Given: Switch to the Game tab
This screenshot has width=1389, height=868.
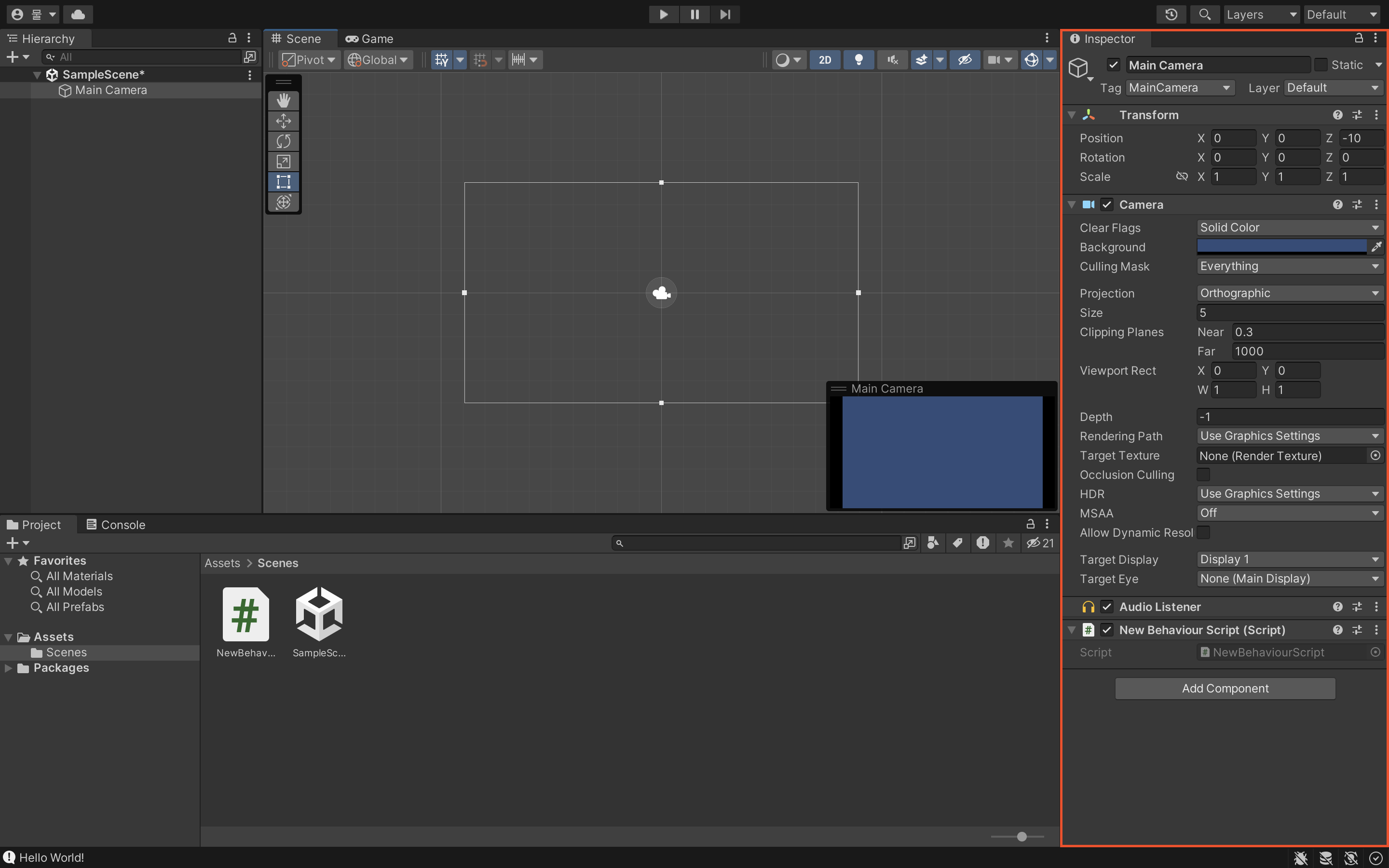Looking at the screenshot, I should coord(369,39).
